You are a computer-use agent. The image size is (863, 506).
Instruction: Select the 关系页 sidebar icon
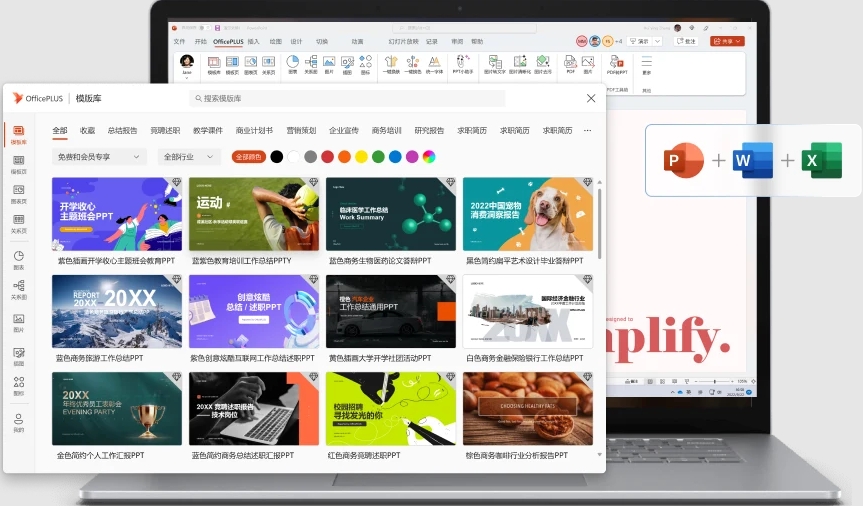pyautogui.click(x=18, y=220)
